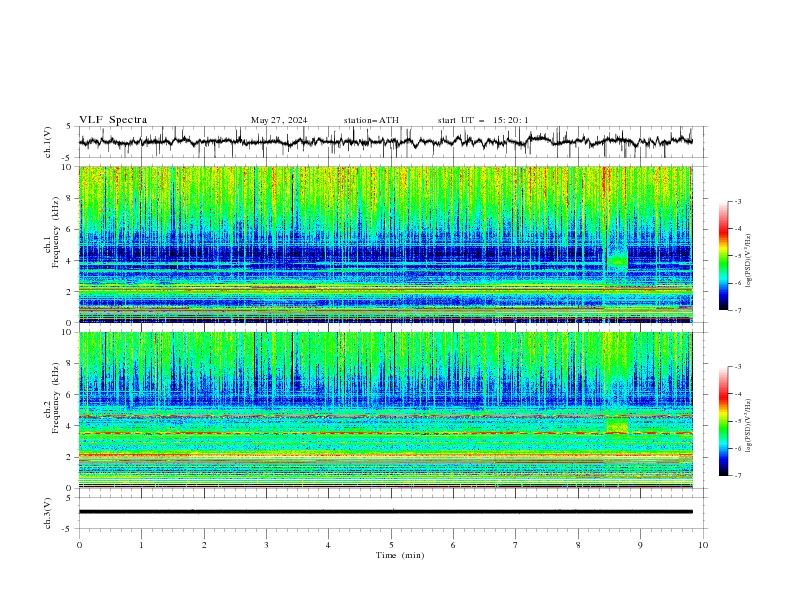Click the time axis tick label "8"
The image size is (792, 612).
578,545
